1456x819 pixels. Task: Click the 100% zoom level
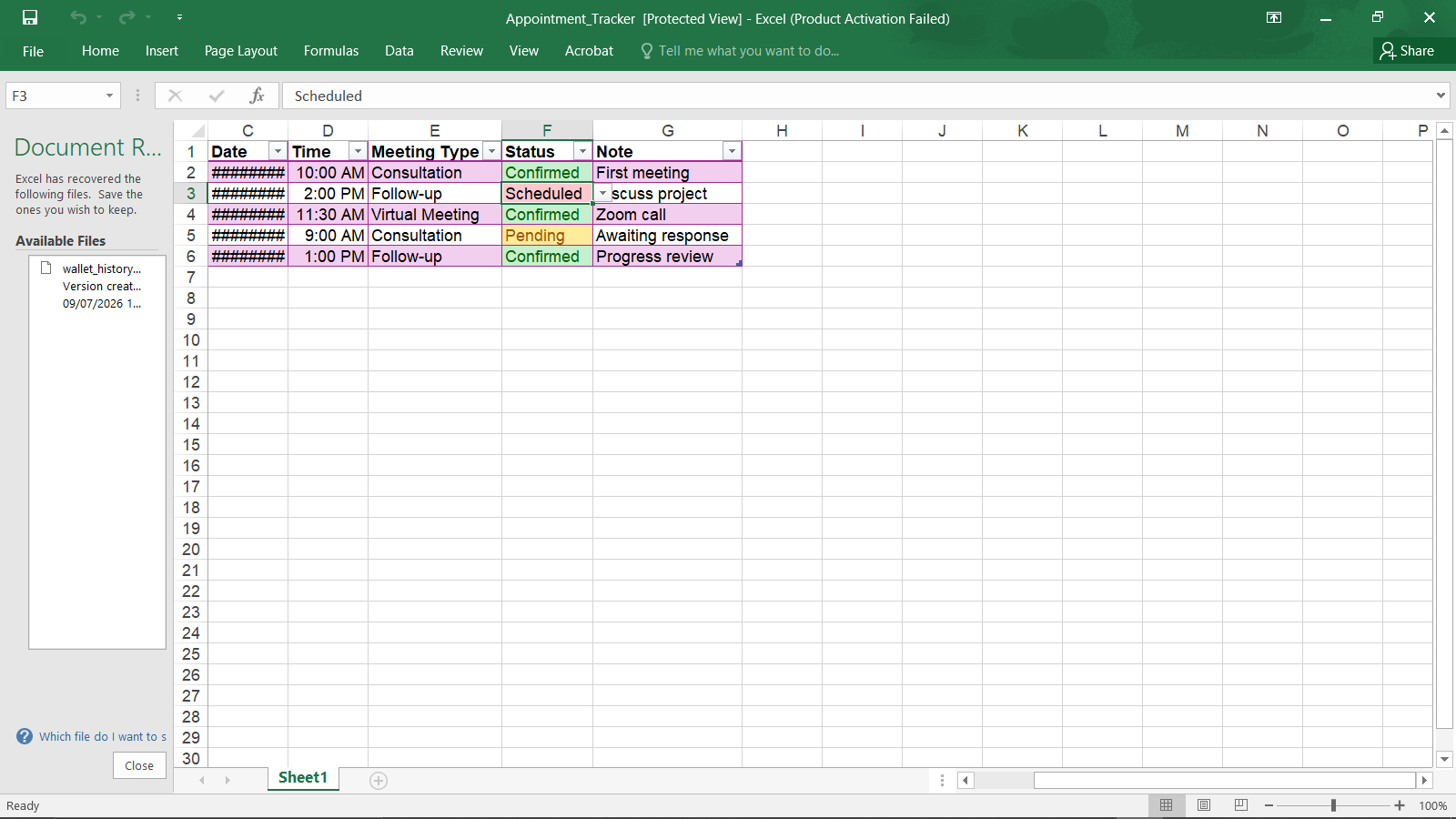coord(1433,805)
